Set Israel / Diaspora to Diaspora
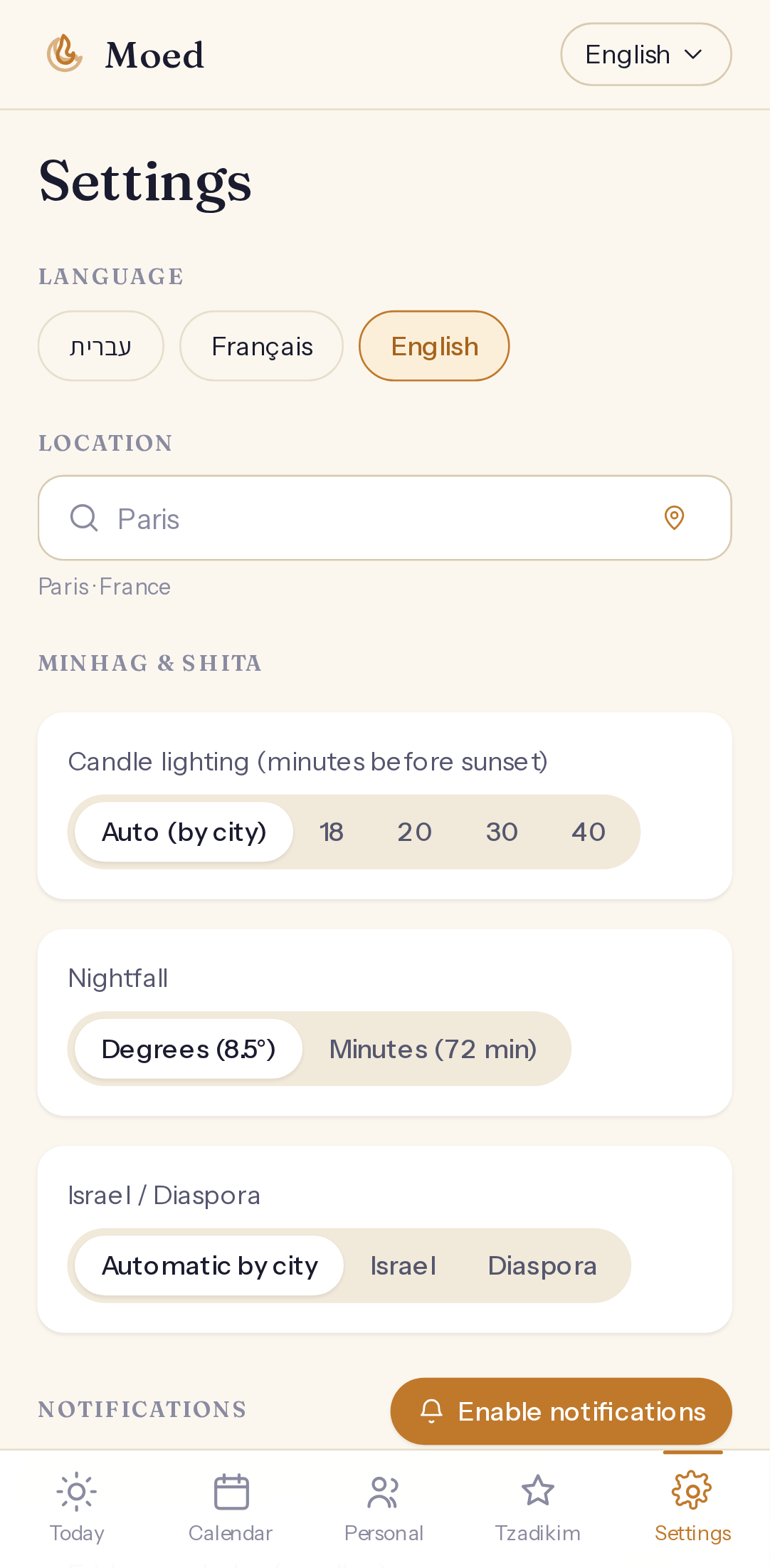This screenshot has height=1568, width=770. click(x=542, y=1265)
